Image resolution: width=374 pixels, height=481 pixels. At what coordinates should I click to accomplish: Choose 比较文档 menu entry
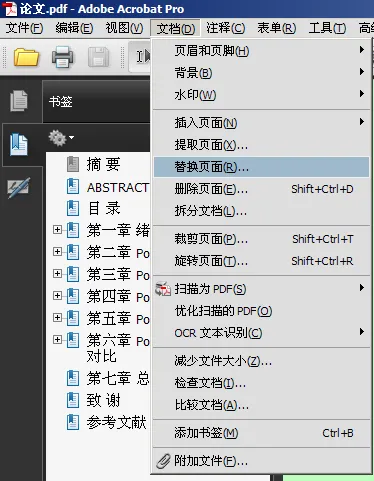click(x=262, y=405)
